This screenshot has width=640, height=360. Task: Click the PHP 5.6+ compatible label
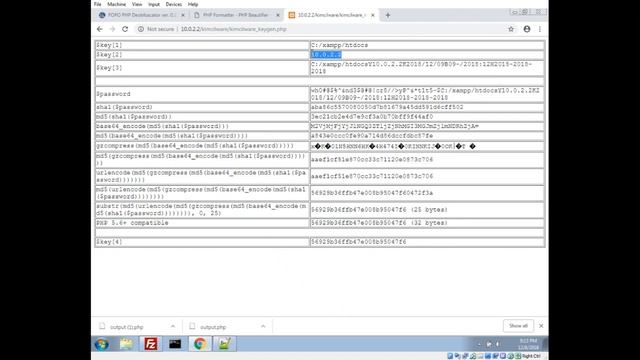pos(132,223)
